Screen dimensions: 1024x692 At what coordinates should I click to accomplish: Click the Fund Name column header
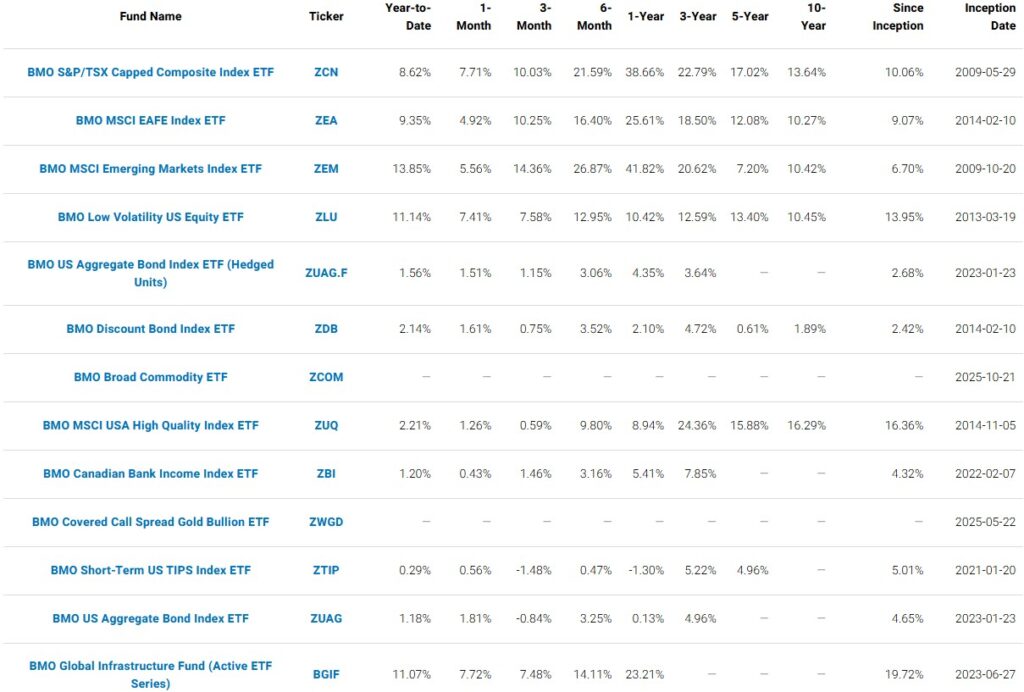(150, 16)
